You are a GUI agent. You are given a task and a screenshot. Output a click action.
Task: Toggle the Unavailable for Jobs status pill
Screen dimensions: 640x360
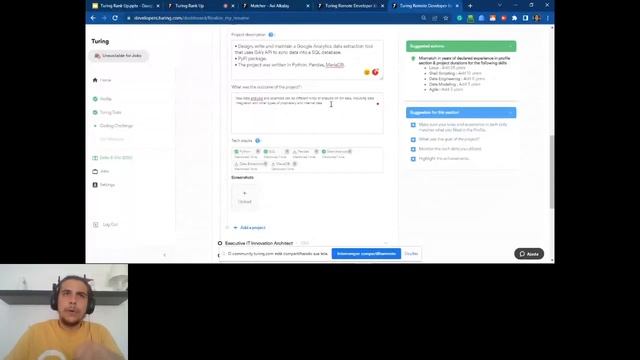pyautogui.click(x=118, y=56)
